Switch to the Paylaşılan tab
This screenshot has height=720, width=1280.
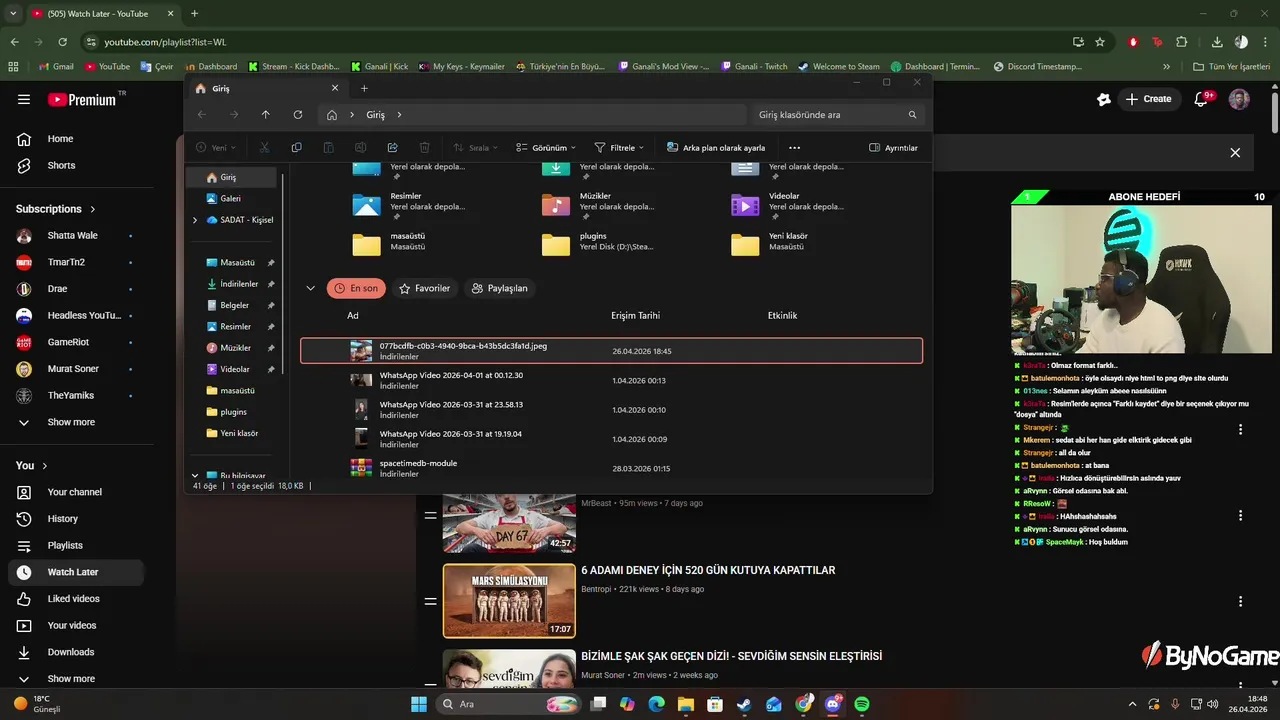click(x=499, y=288)
